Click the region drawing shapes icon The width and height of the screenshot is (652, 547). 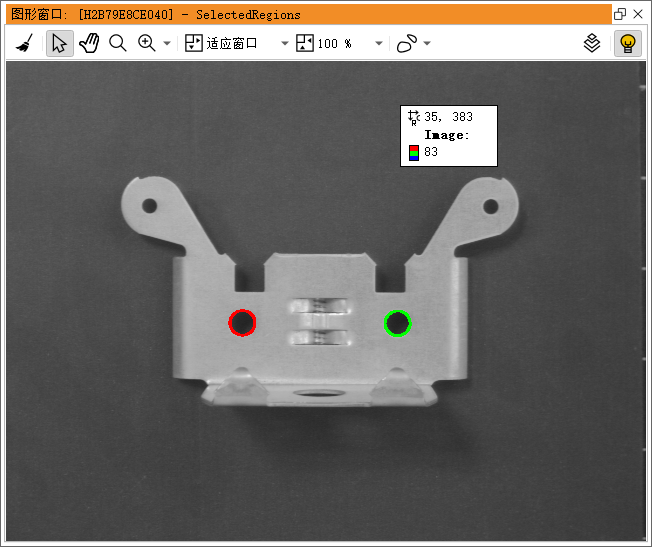point(407,43)
